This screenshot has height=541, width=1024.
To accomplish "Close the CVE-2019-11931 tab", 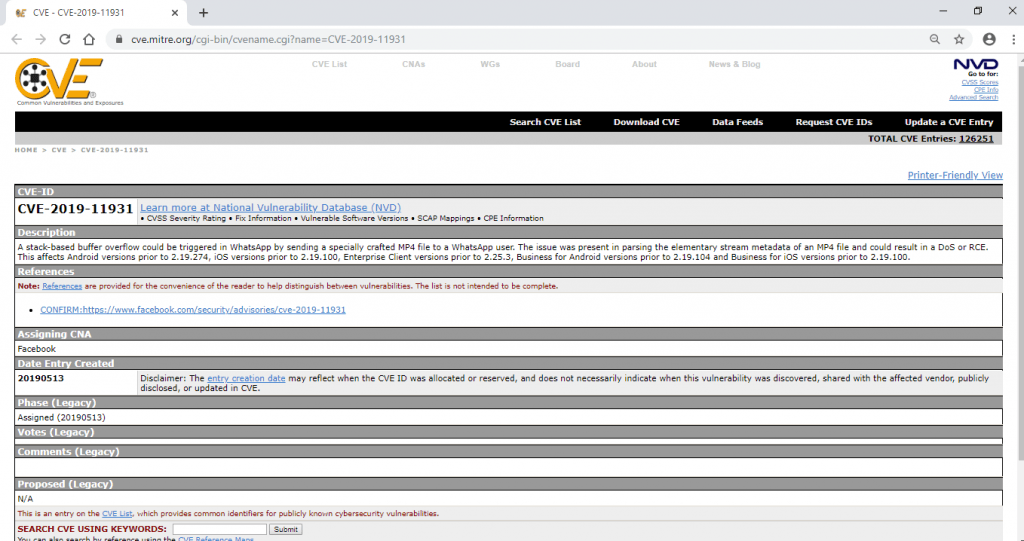I will click(x=175, y=12).
